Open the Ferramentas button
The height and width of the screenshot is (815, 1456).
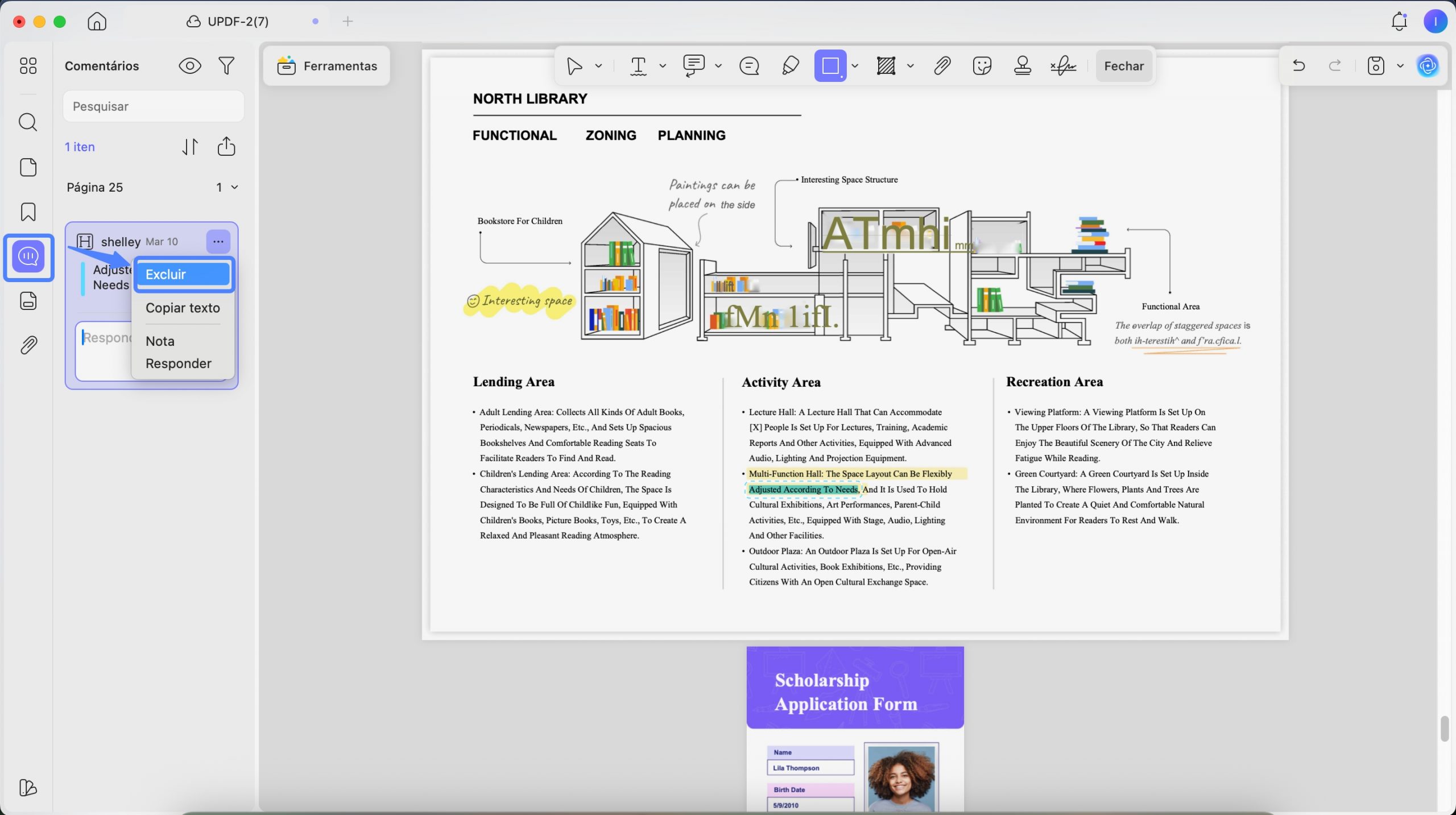pyautogui.click(x=327, y=66)
